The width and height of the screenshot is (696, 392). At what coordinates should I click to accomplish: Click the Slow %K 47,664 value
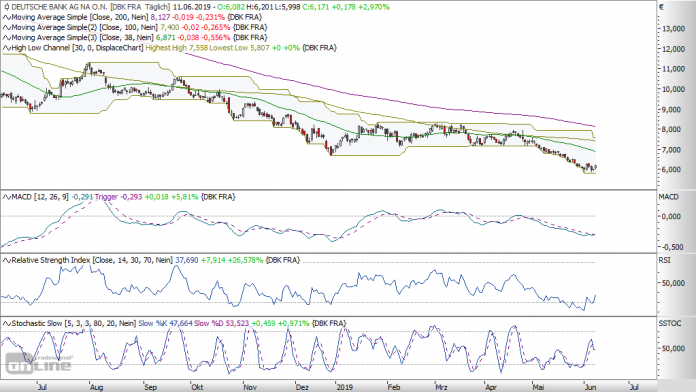165,324
